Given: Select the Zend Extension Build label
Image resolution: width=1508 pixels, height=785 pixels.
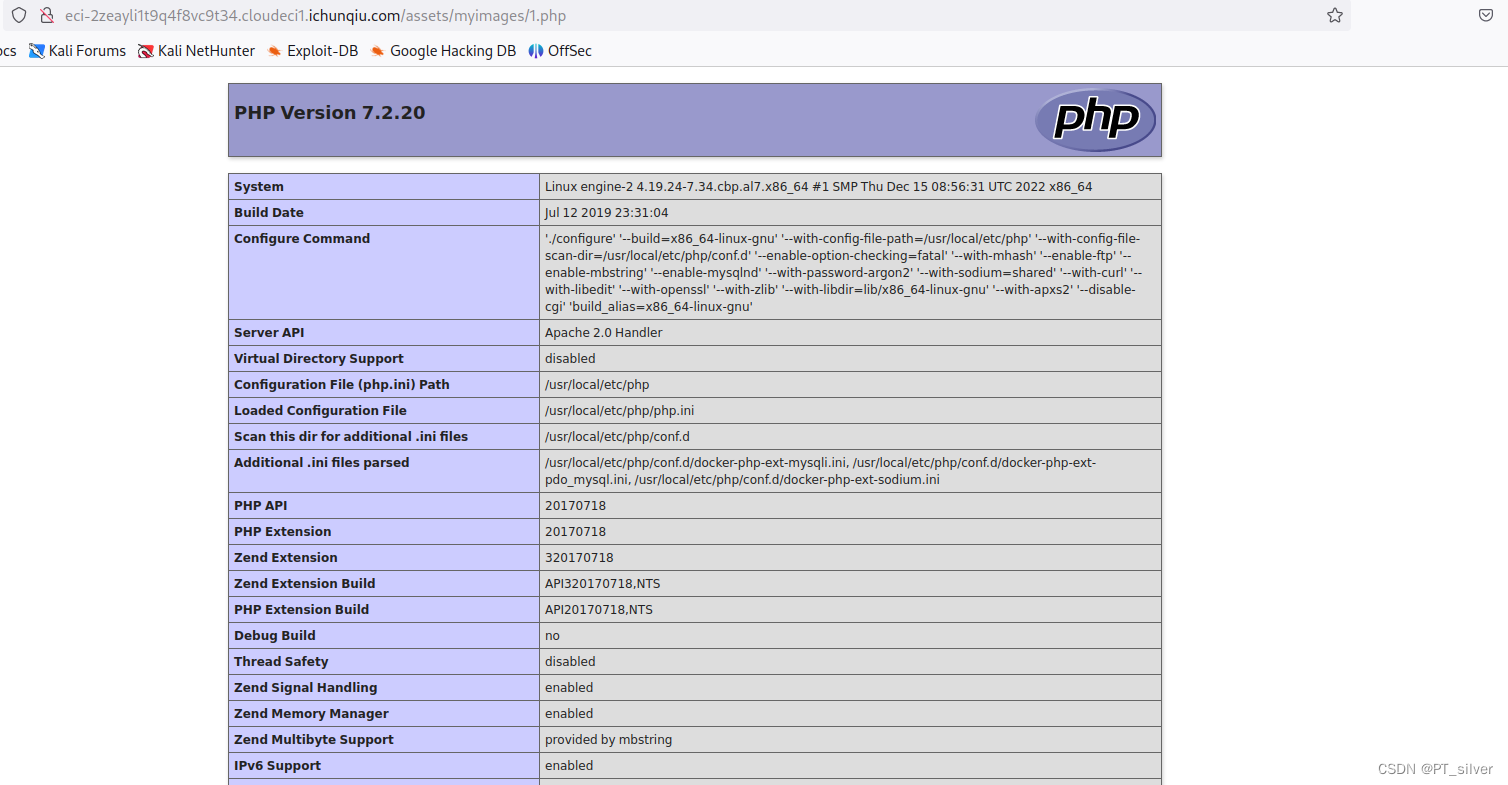Looking at the screenshot, I should (x=305, y=584).
